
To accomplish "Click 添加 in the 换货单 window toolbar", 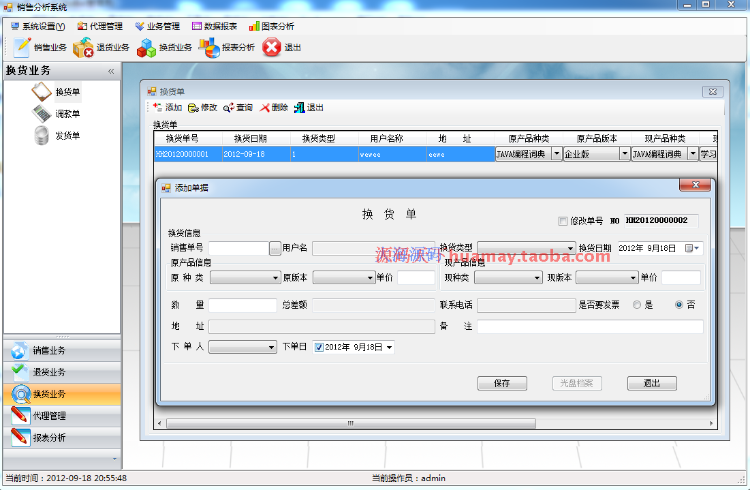I will click(x=167, y=107).
